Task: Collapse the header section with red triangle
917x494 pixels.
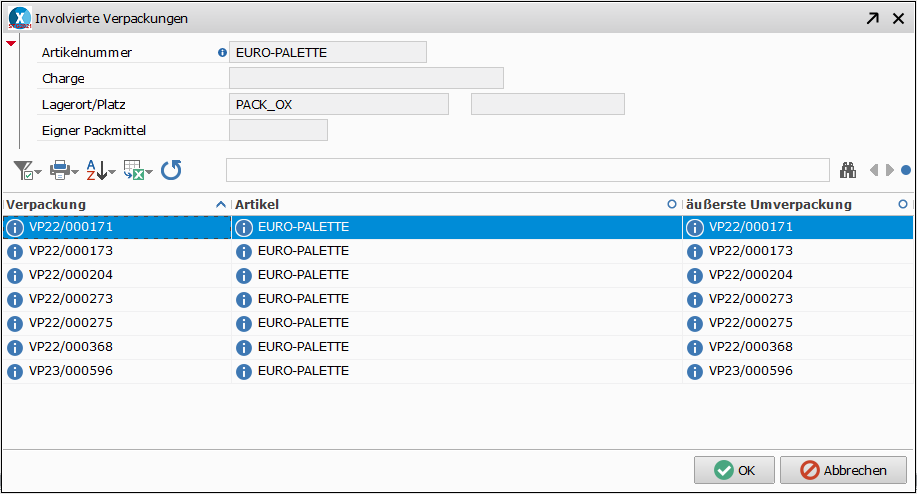Action: tap(11, 43)
